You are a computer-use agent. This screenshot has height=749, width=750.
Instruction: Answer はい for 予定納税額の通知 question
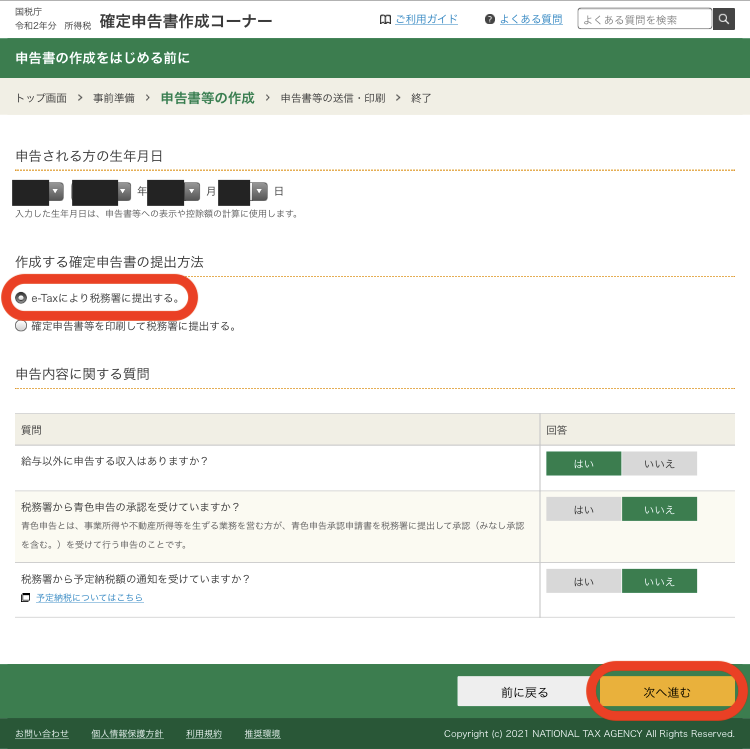point(584,581)
